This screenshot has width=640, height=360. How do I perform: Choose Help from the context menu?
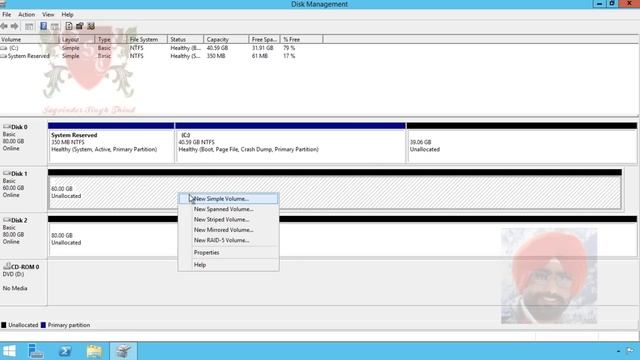(229, 265)
